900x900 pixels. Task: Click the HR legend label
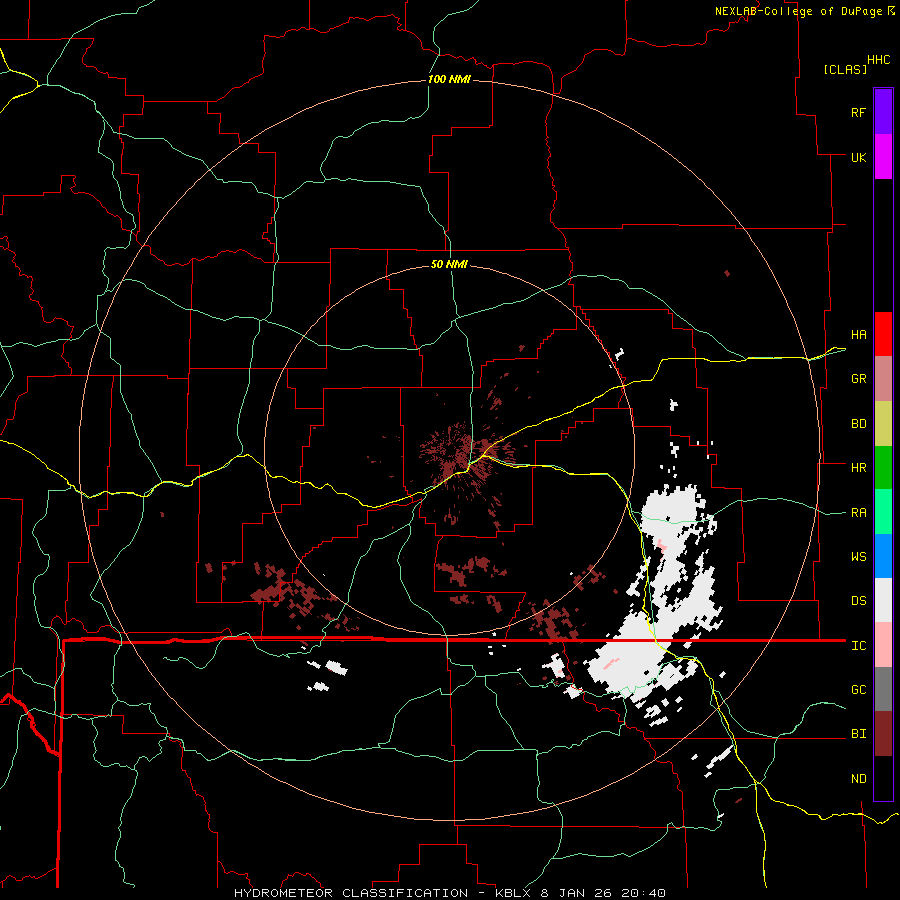[858, 468]
